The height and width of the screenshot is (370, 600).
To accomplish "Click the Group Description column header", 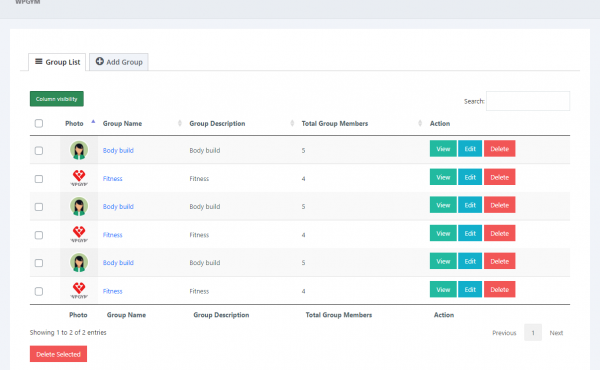I will pos(217,124).
